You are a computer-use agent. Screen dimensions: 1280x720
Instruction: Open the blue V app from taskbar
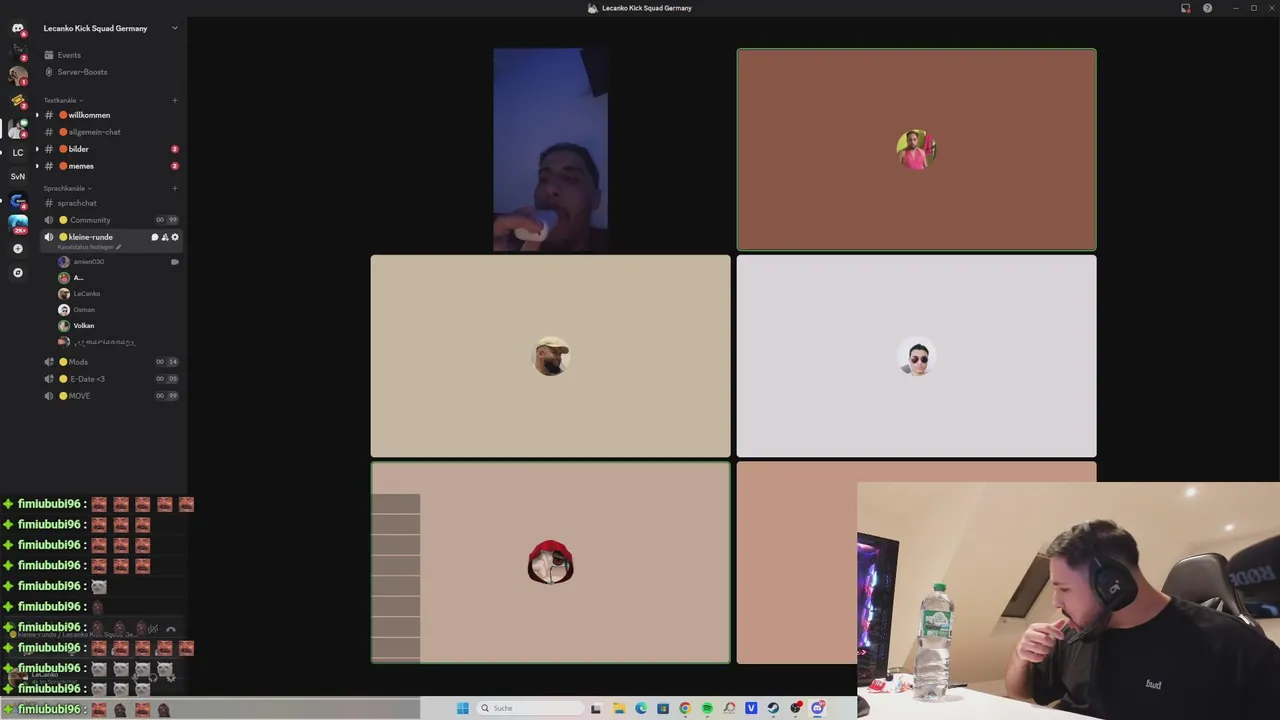tap(751, 708)
